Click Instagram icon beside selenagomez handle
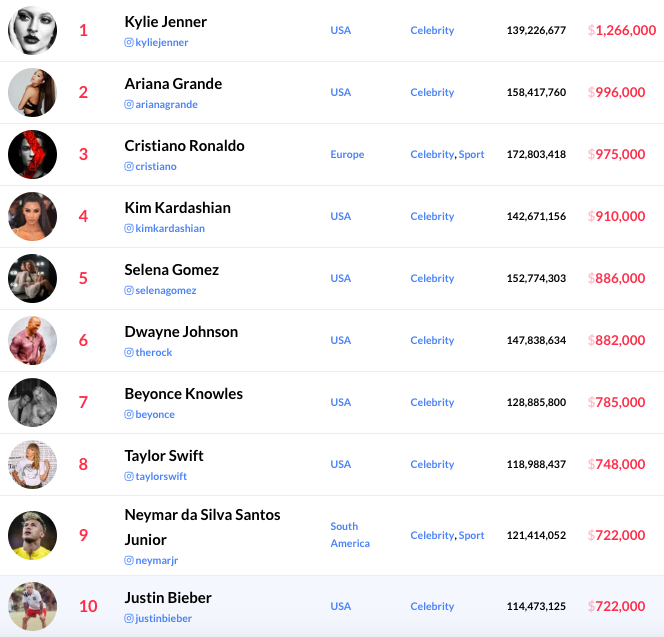This screenshot has height=637, width=664. [x=129, y=291]
